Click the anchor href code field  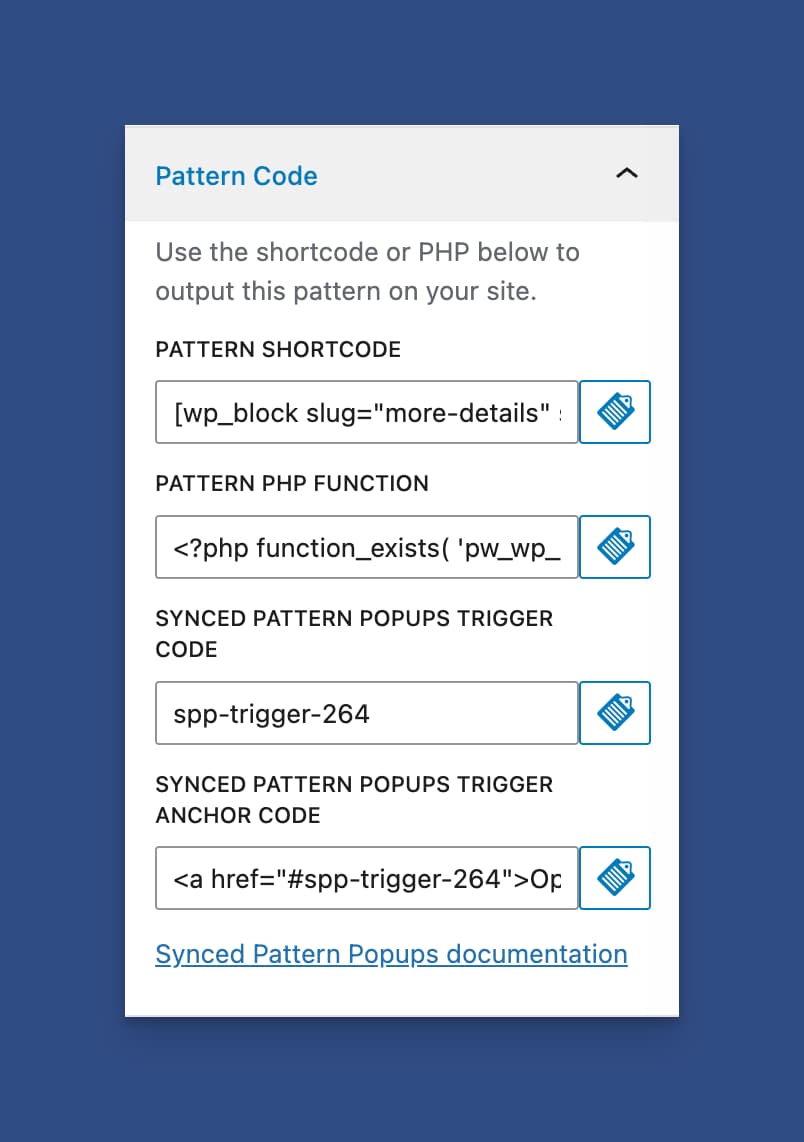(x=366, y=878)
